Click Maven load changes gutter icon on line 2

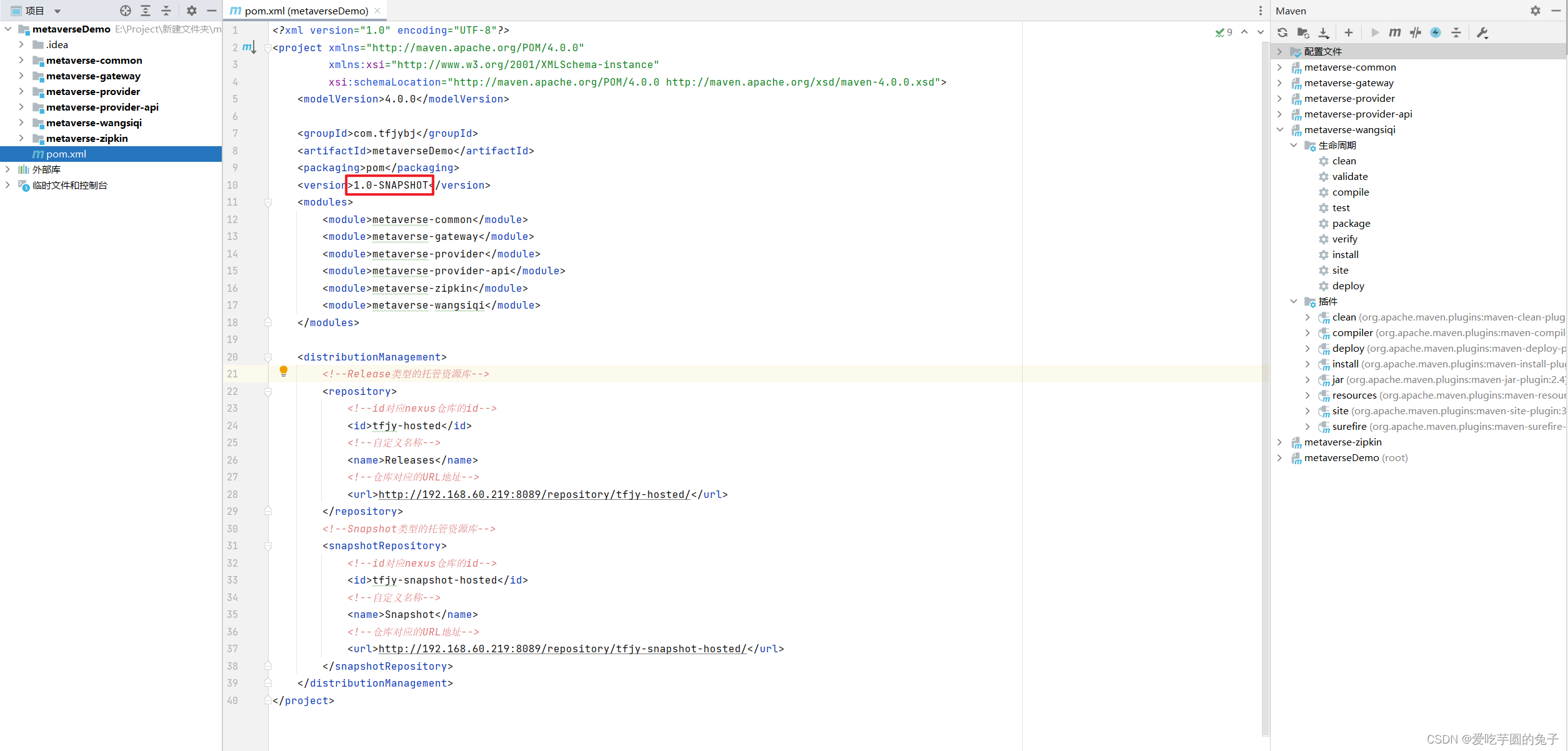tap(249, 47)
